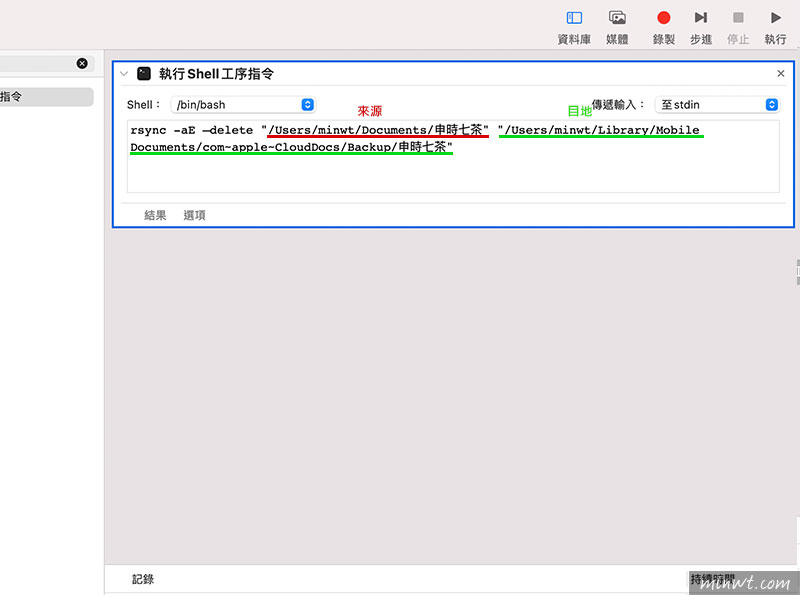Click the 記錄 log label
This screenshot has height=595, width=800.
point(142,579)
